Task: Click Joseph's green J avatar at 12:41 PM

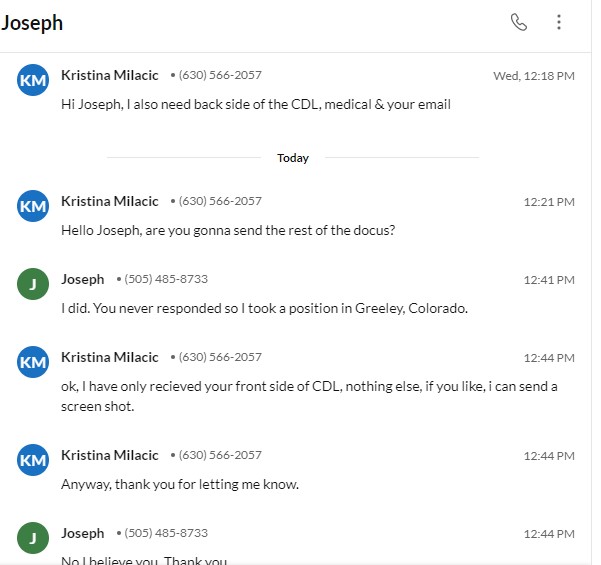Action: (x=33, y=284)
